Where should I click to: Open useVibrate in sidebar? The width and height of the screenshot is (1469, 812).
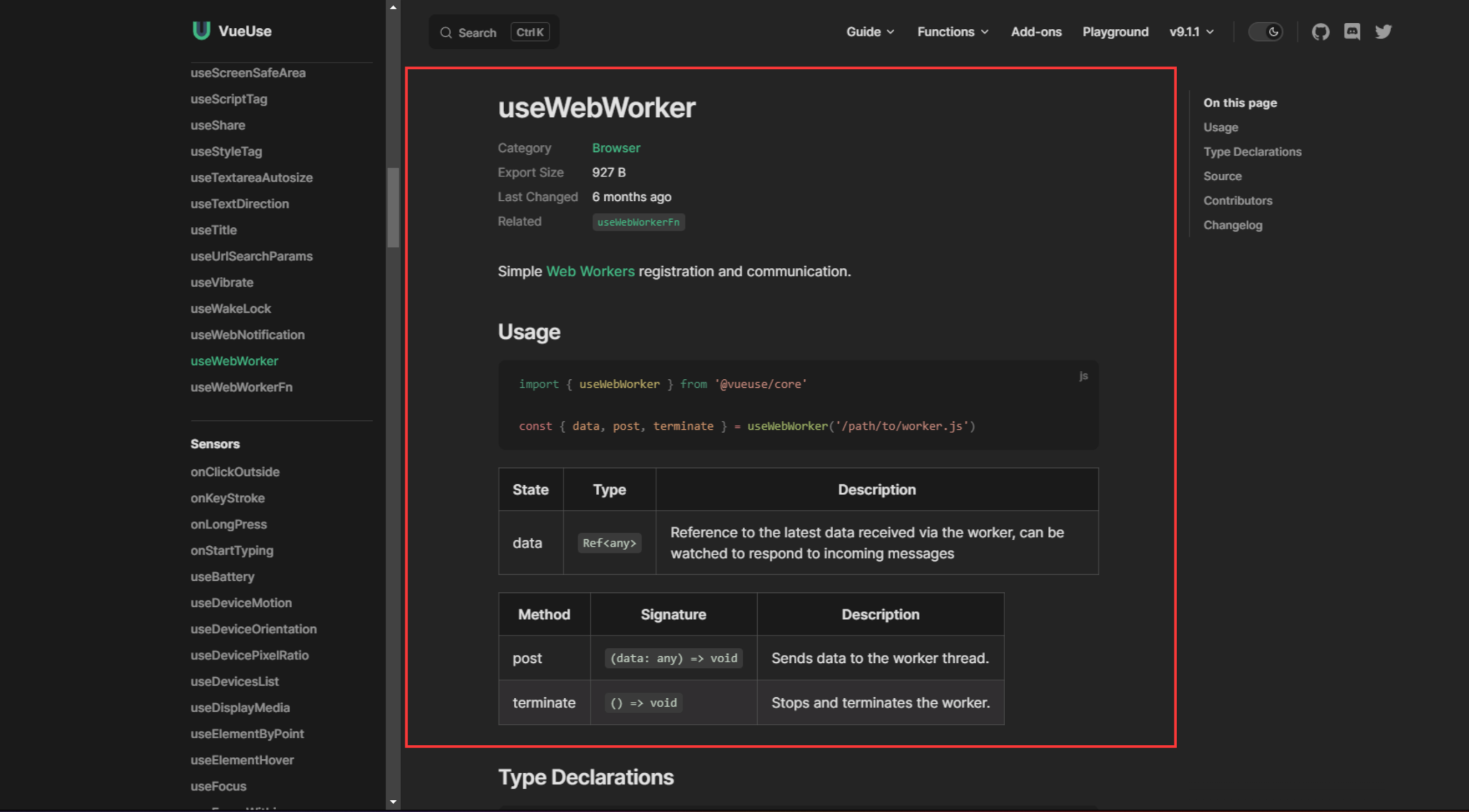(222, 283)
